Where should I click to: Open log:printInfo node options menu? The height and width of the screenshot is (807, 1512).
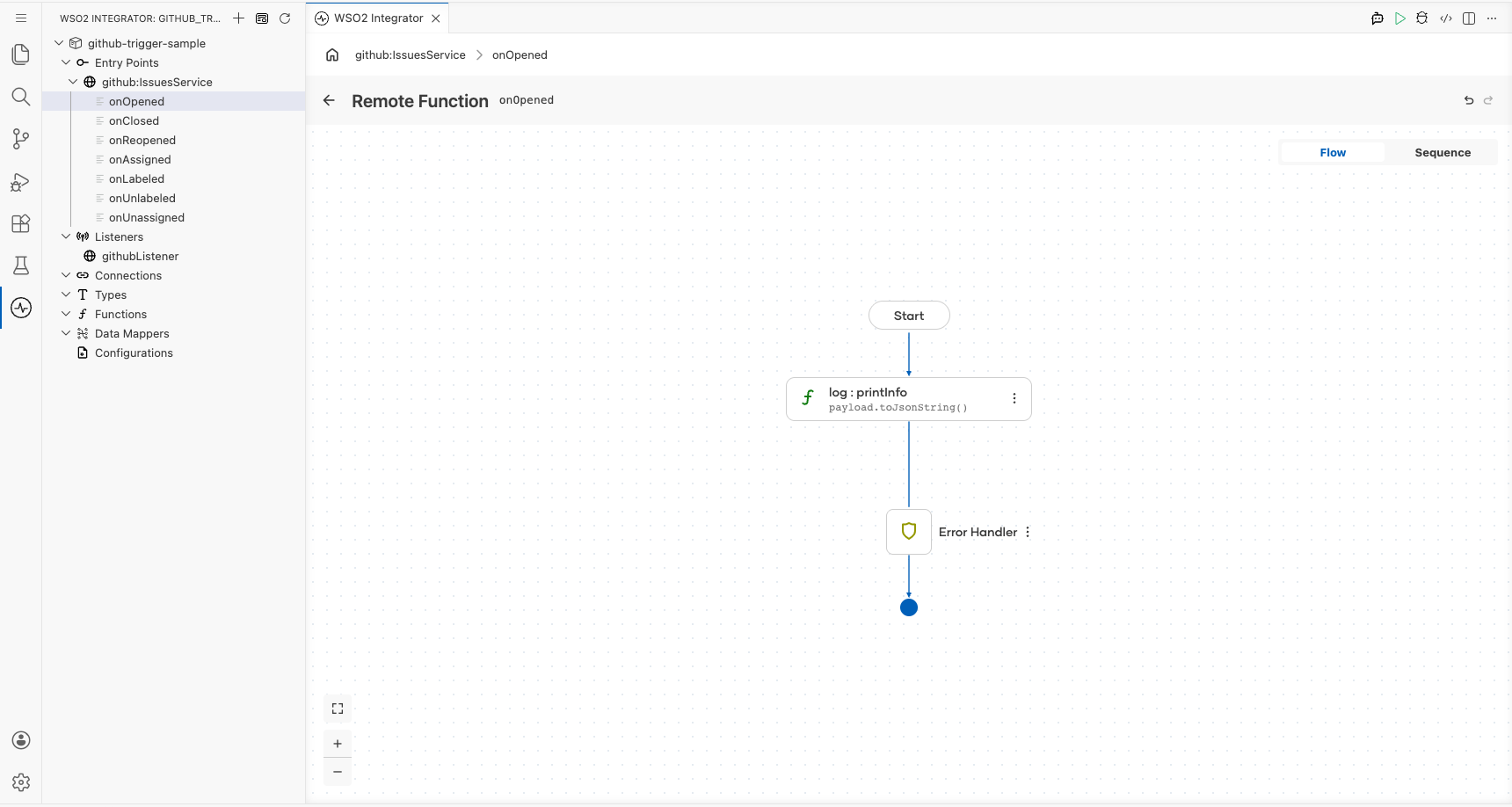[x=1014, y=398]
